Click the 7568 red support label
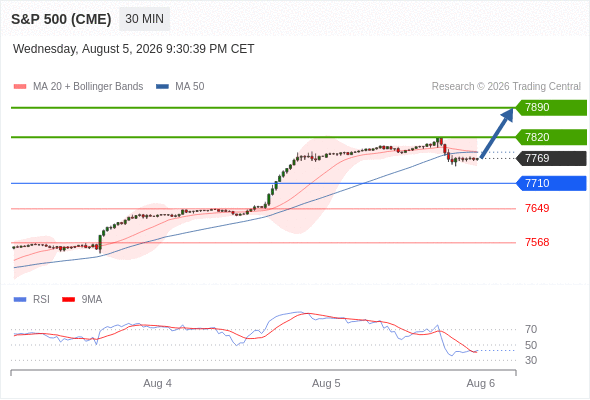The width and height of the screenshot is (590, 400). (537, 242)
